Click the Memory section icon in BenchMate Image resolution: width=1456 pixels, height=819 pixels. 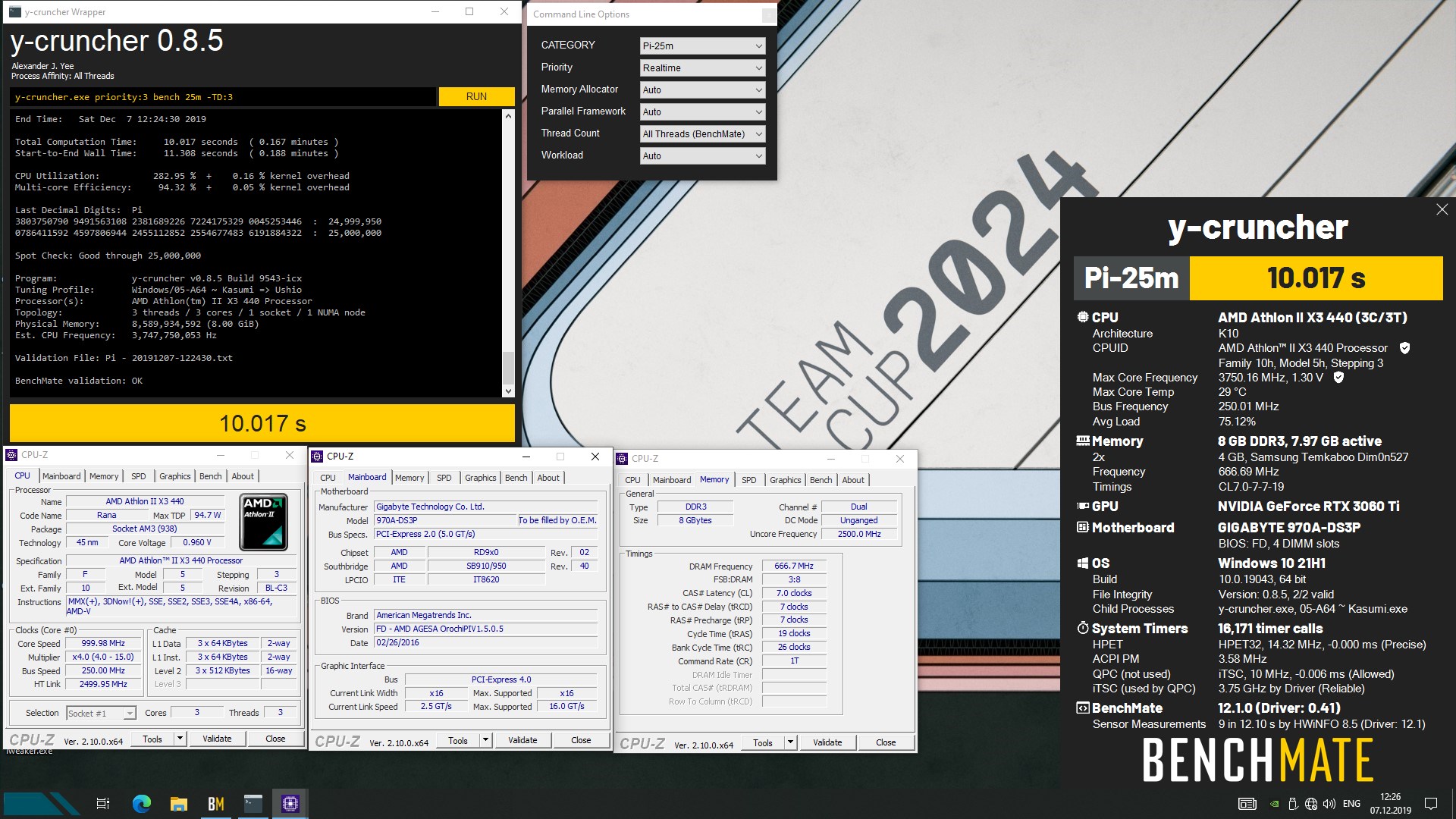1083,441
